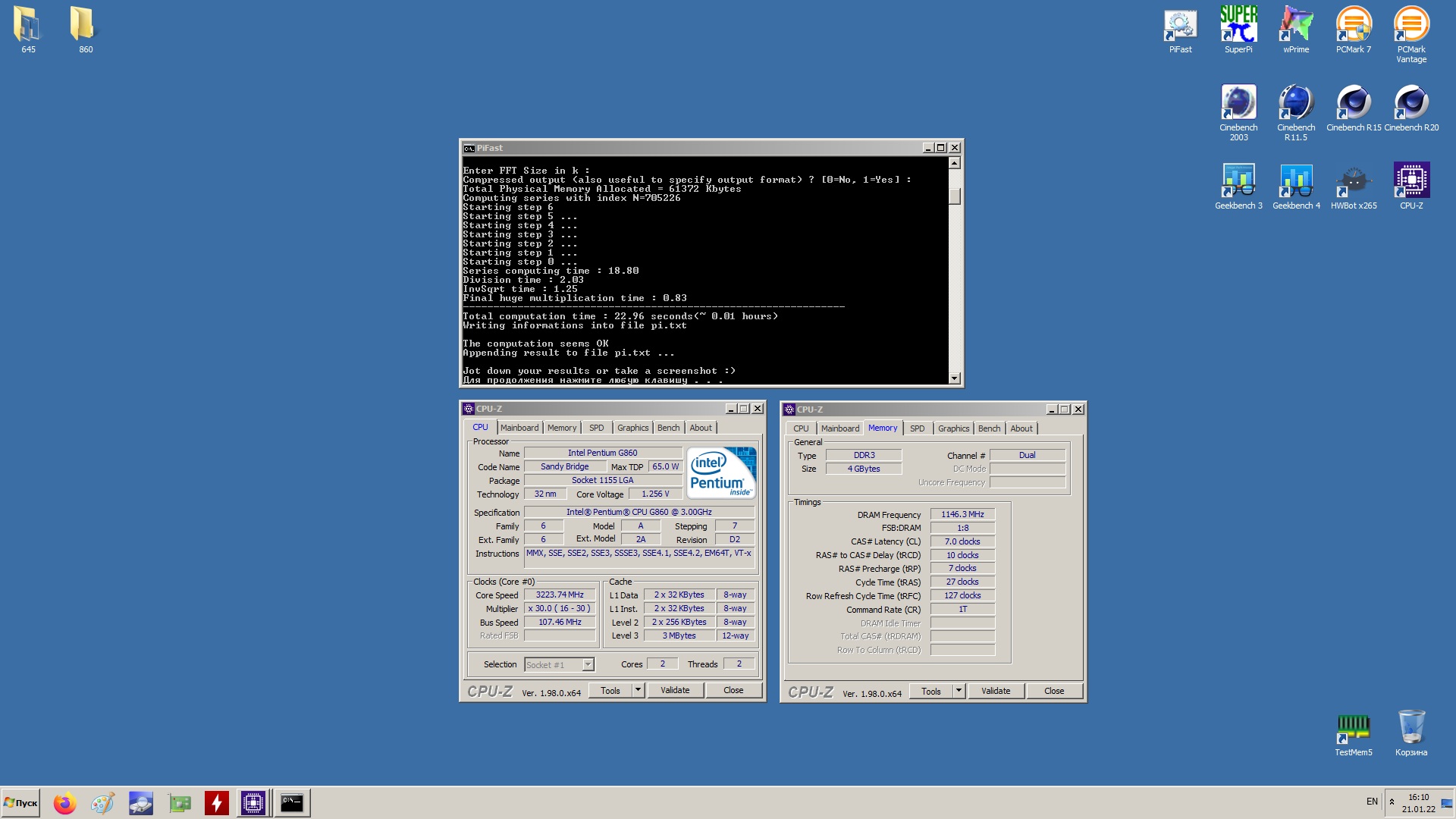Click Close button in right CPU-Z
Screen dimensions: 1456x819
coord(1054,692)
